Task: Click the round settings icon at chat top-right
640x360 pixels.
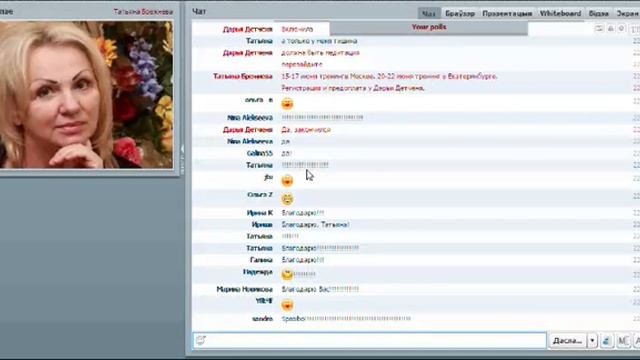Action: click(622, 29)
